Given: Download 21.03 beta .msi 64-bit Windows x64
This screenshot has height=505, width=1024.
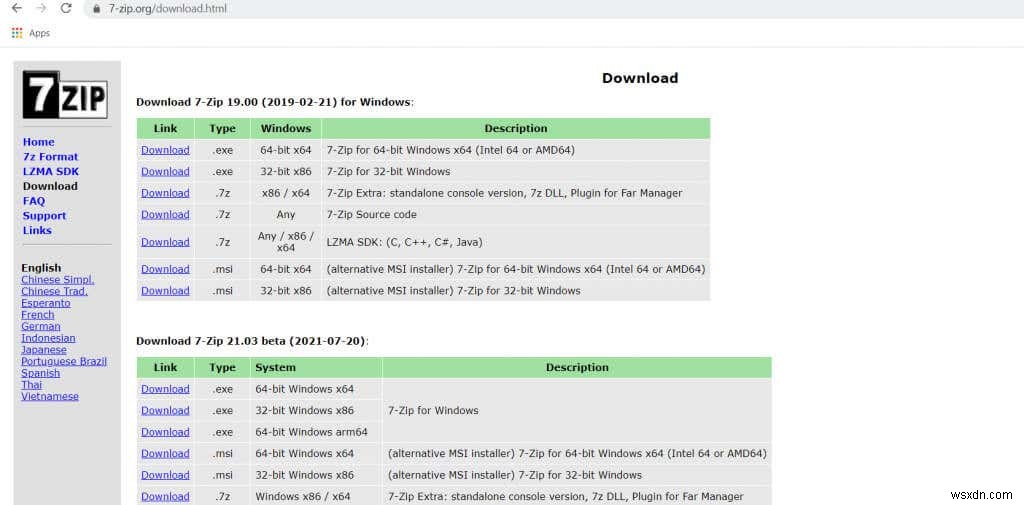Looking at the screenshot, I should click(x=165, y=454).
